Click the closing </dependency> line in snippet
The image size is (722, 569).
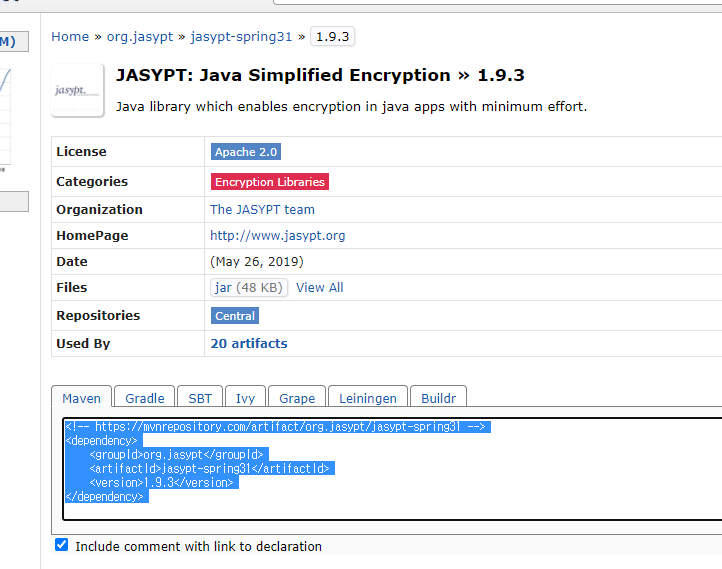click(105, 496)
